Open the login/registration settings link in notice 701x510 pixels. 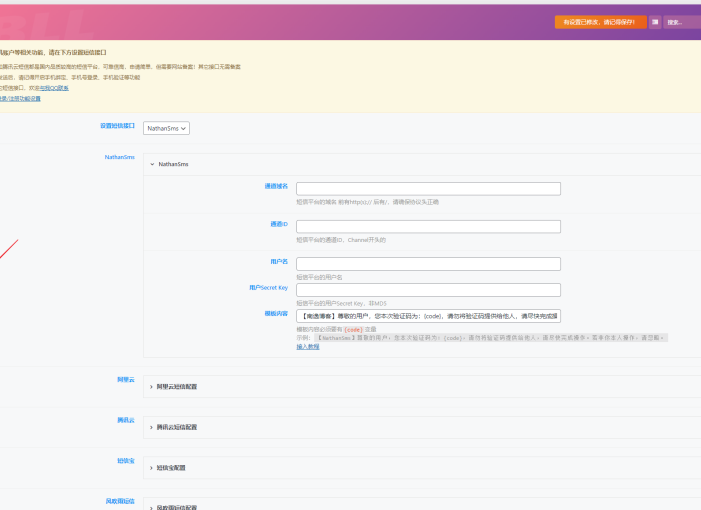20,99
